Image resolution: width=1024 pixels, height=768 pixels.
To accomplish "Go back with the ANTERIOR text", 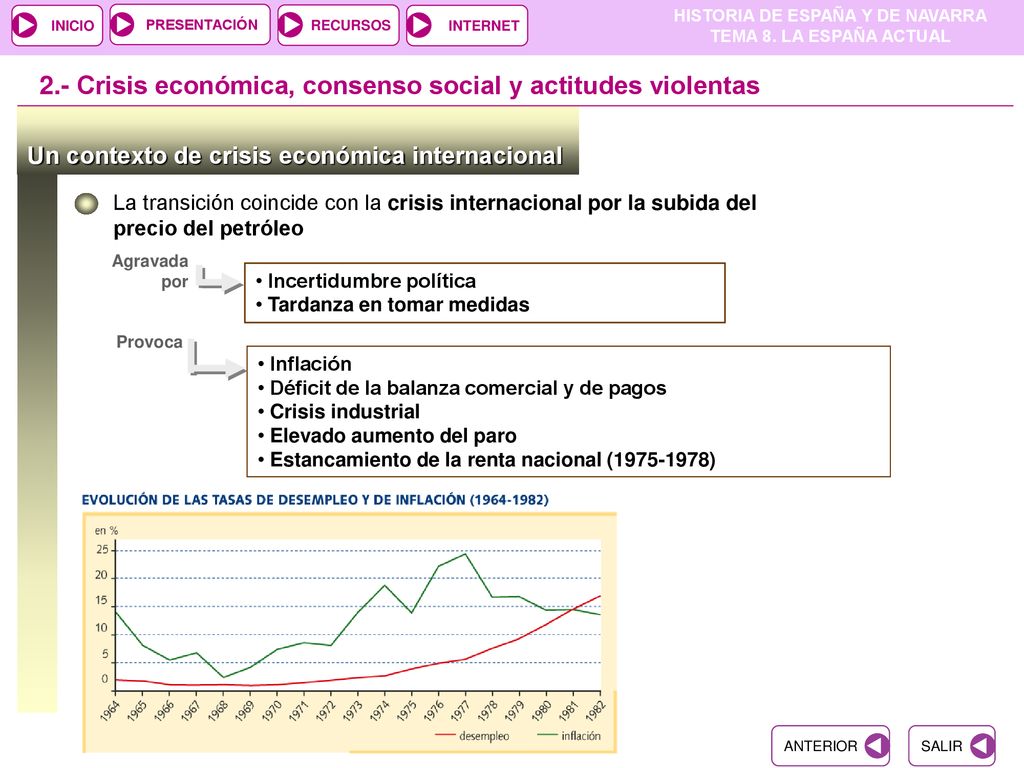I will pyautogui.click(x=820, y=746).
